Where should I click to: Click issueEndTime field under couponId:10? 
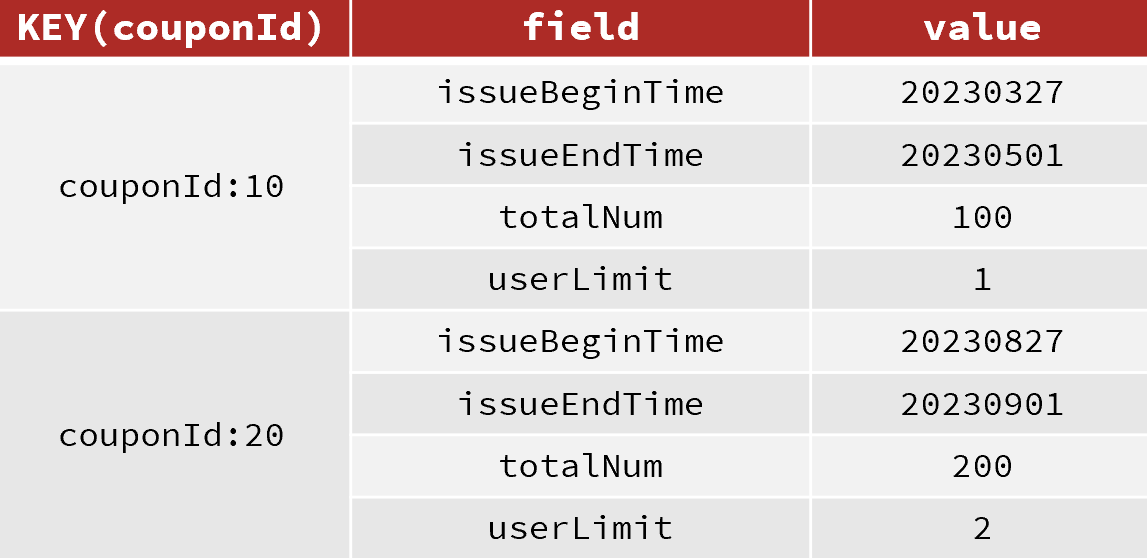[x=581, y=155]
